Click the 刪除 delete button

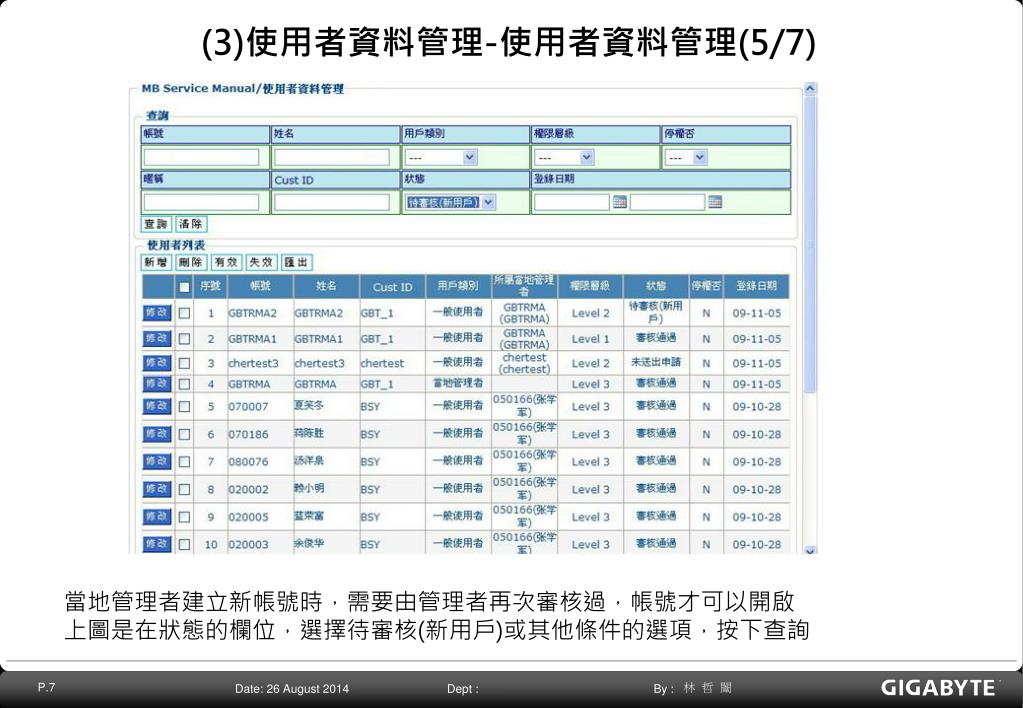coord(191,262)
